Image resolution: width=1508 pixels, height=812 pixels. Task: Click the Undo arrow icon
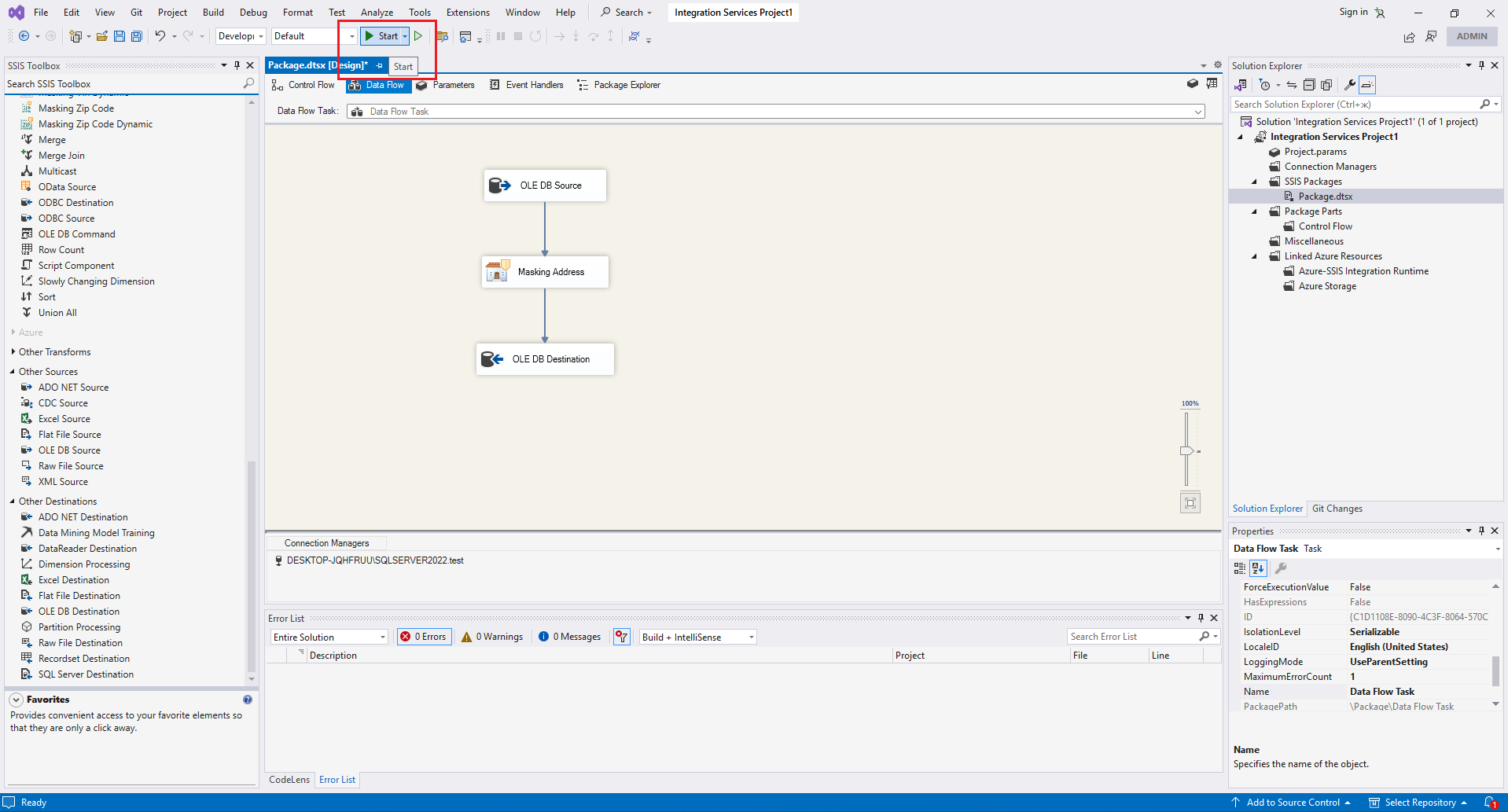(x=160, y=36)
